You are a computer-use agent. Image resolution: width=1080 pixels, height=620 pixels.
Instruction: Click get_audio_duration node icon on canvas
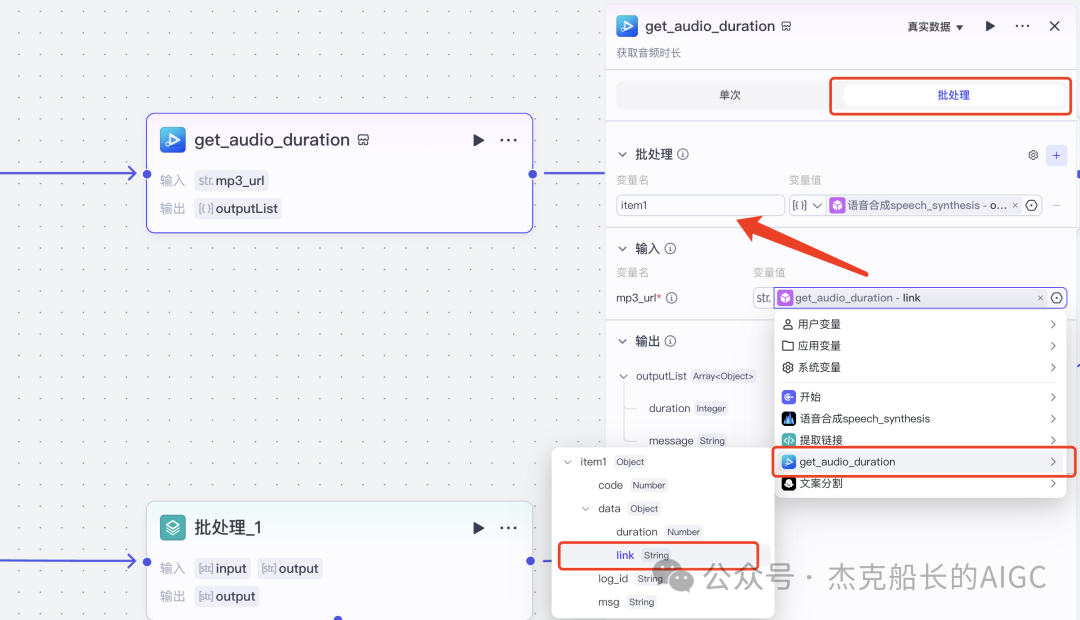(173, 140)
